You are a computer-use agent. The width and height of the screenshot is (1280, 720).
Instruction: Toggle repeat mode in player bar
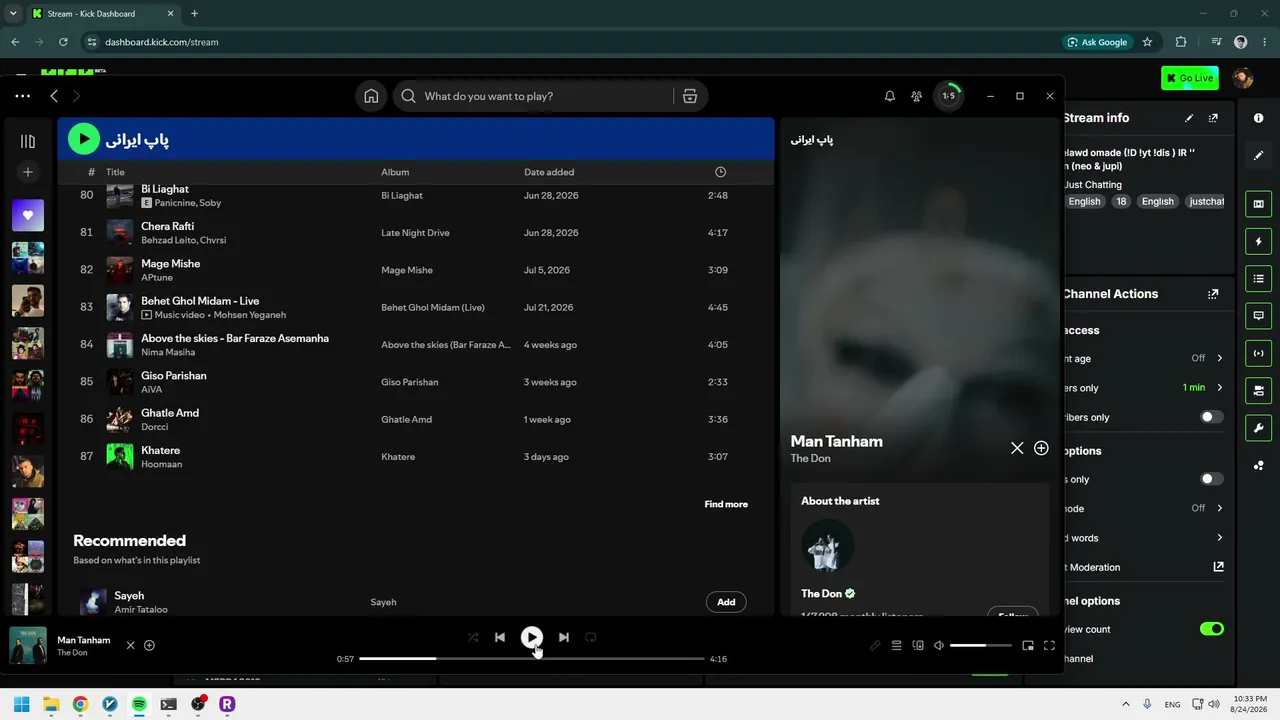pos(591,637)
